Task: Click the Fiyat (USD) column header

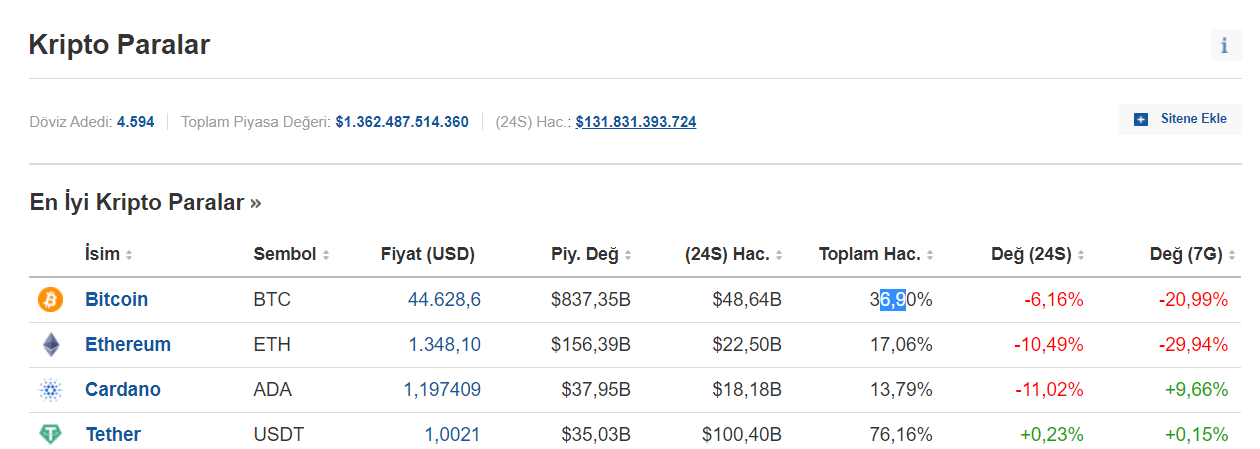Action: pos(428,254)
